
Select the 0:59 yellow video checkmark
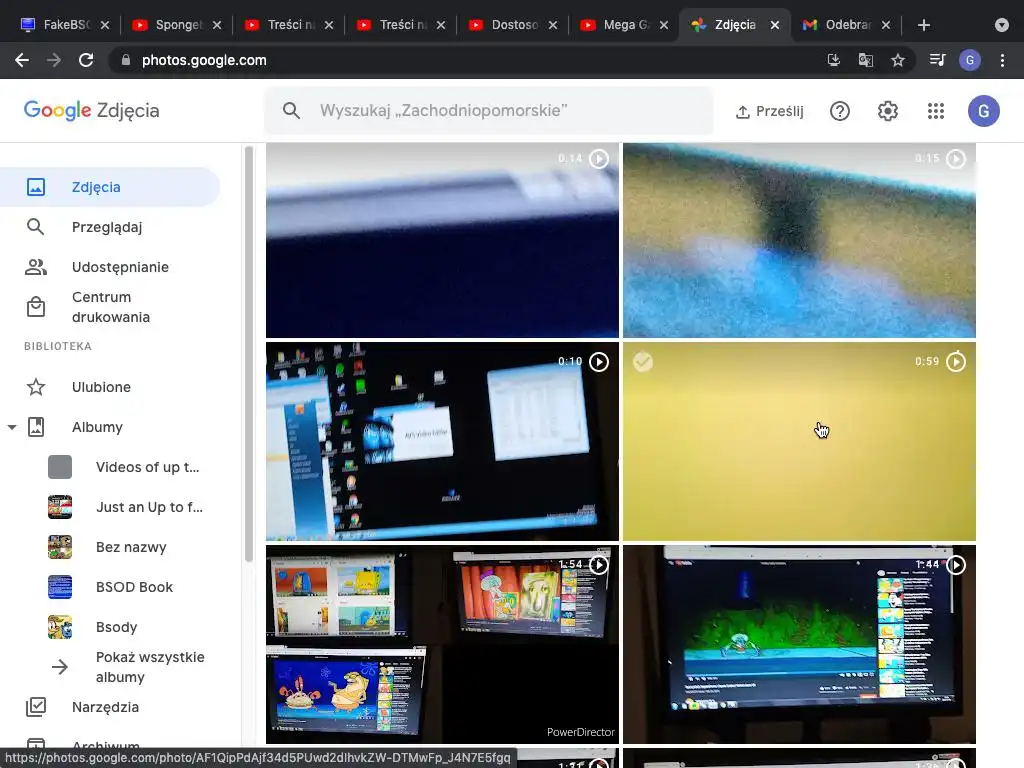[x=643, y=362]
